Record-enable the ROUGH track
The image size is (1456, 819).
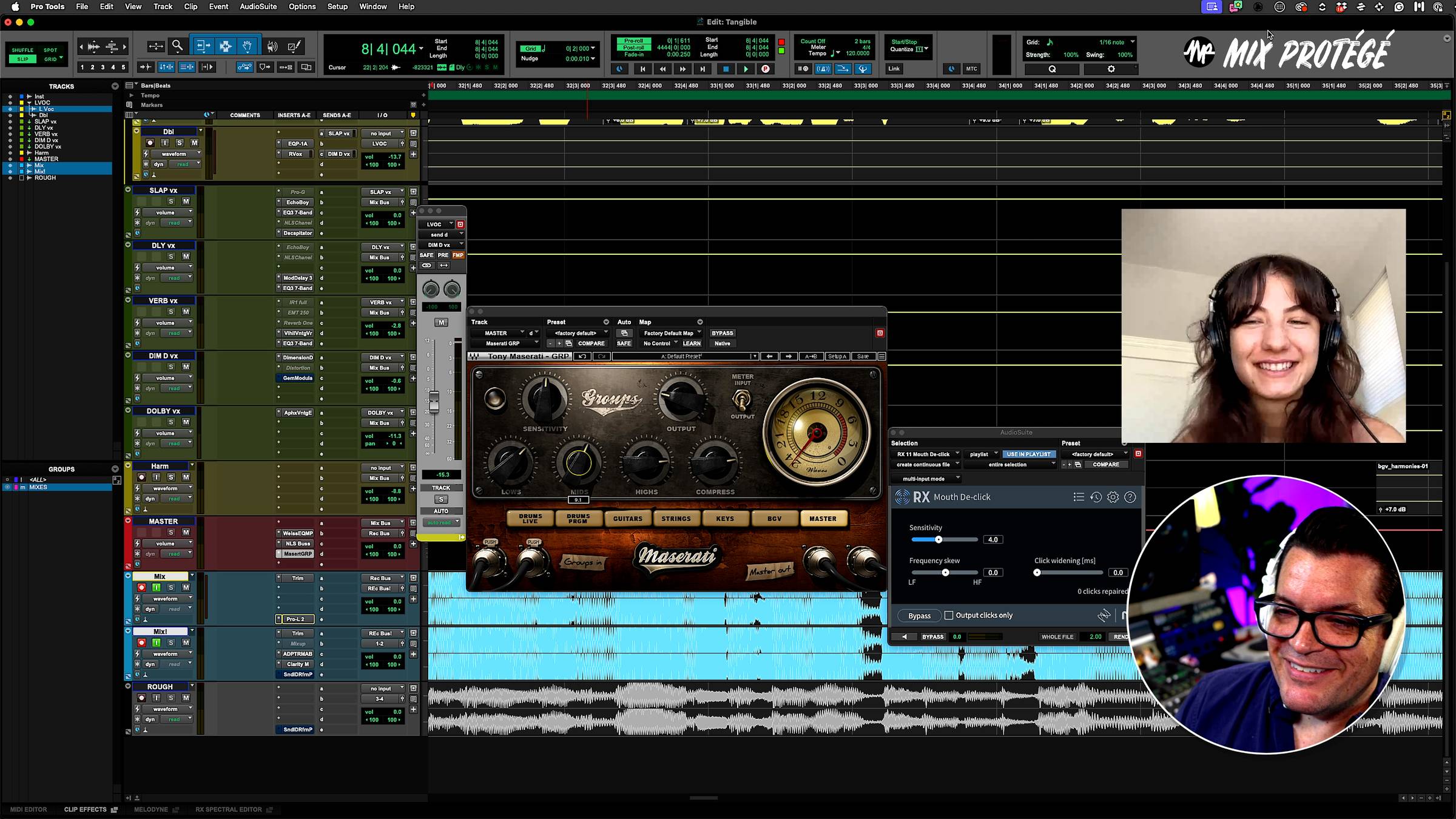pos(141,698)
